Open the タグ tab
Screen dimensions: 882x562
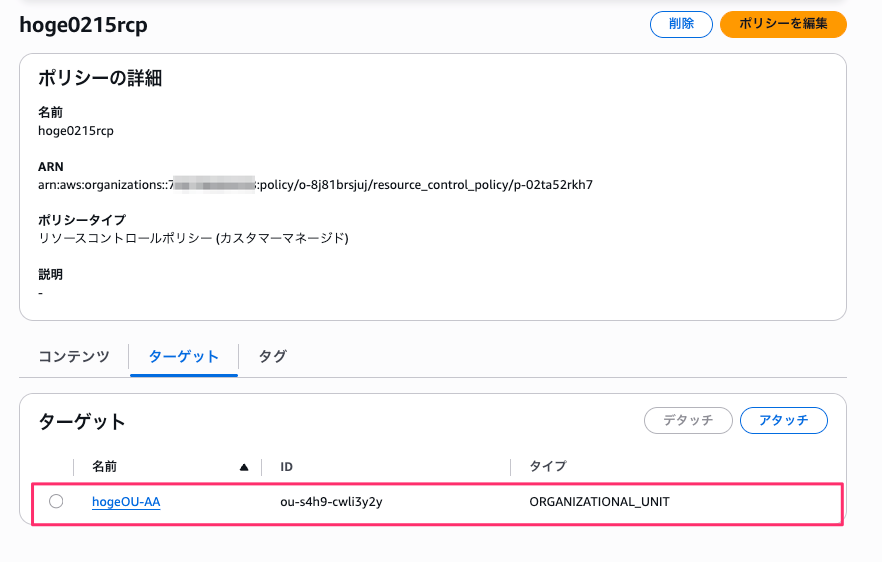click(x=272, y=356)
